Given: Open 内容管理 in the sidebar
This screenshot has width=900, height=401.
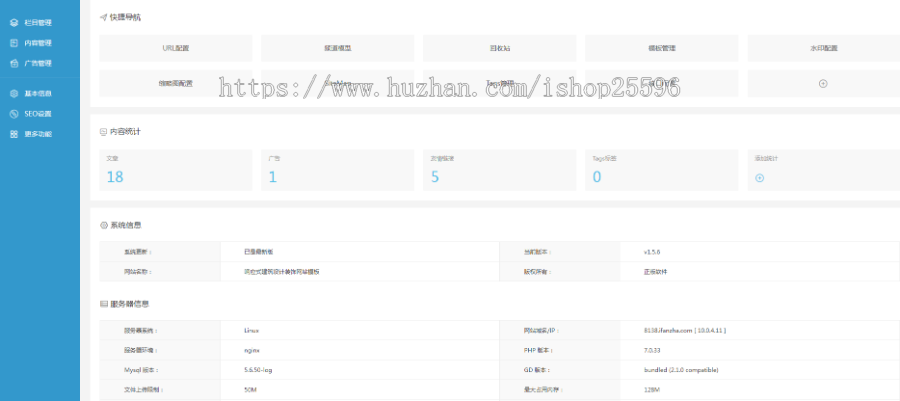Looking at the screenshot, I should coord(40,43).
